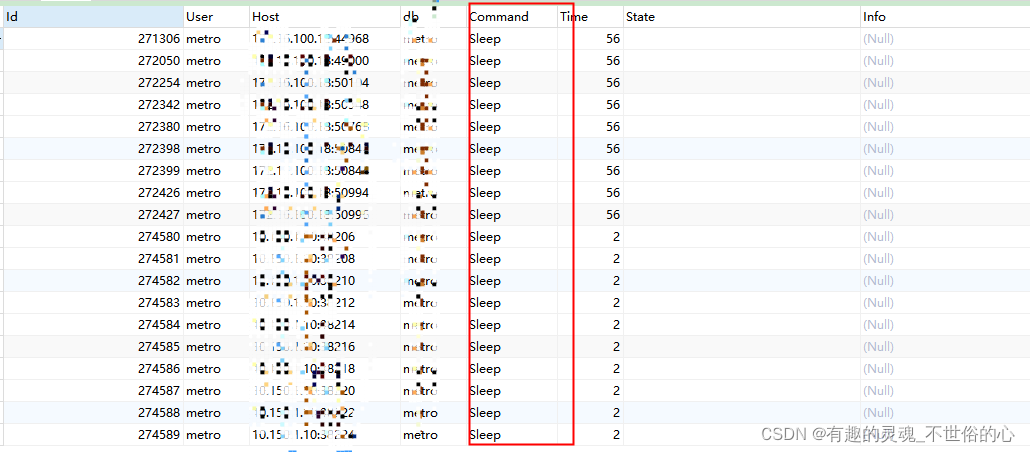Click the State column header
This screenshot has width=1030, height=452.
coord(742,17)
